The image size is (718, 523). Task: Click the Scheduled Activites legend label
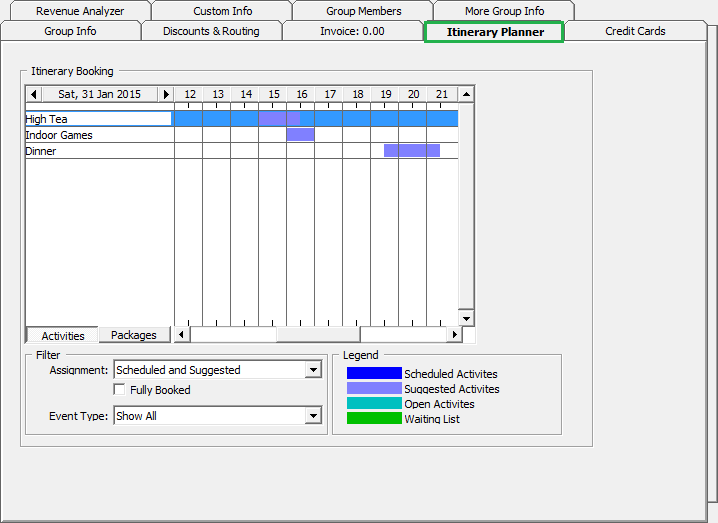[x=451, y=374]
